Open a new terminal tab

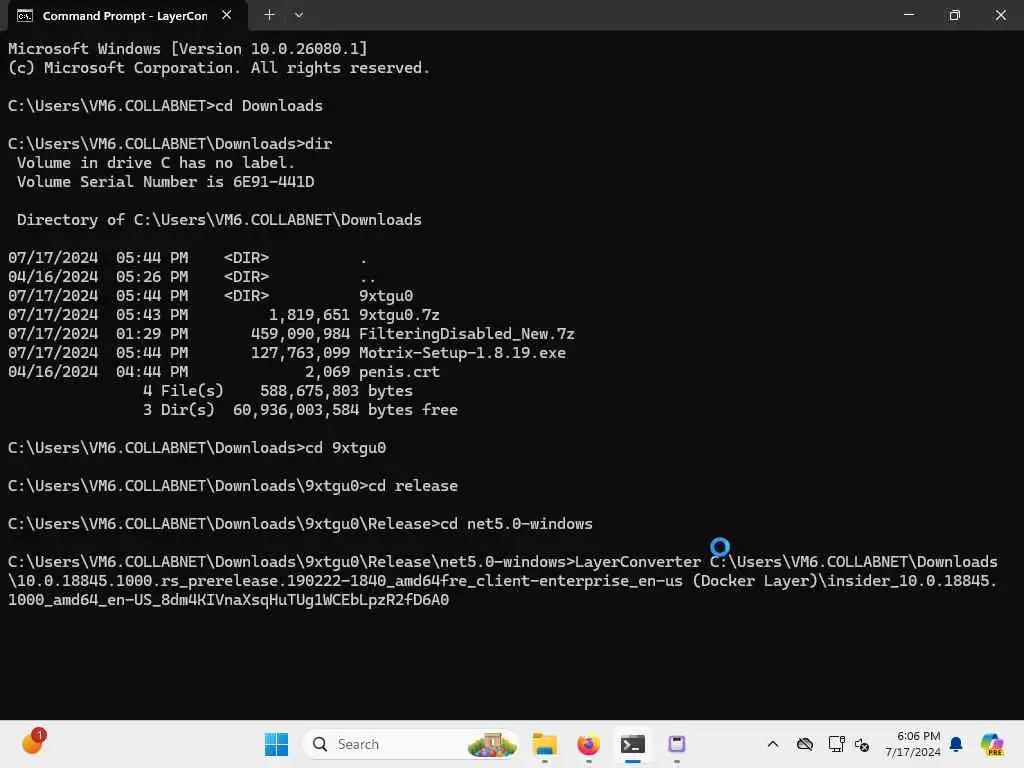pos(269,15)
